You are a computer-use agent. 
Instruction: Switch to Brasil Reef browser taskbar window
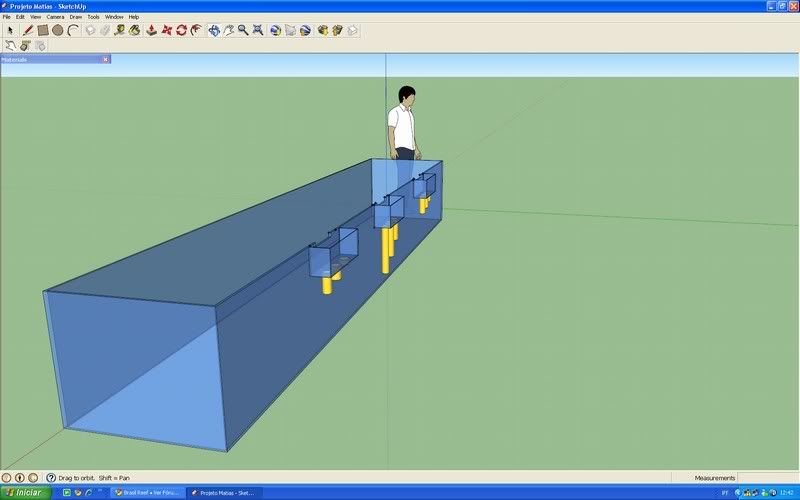coord(147,493)
